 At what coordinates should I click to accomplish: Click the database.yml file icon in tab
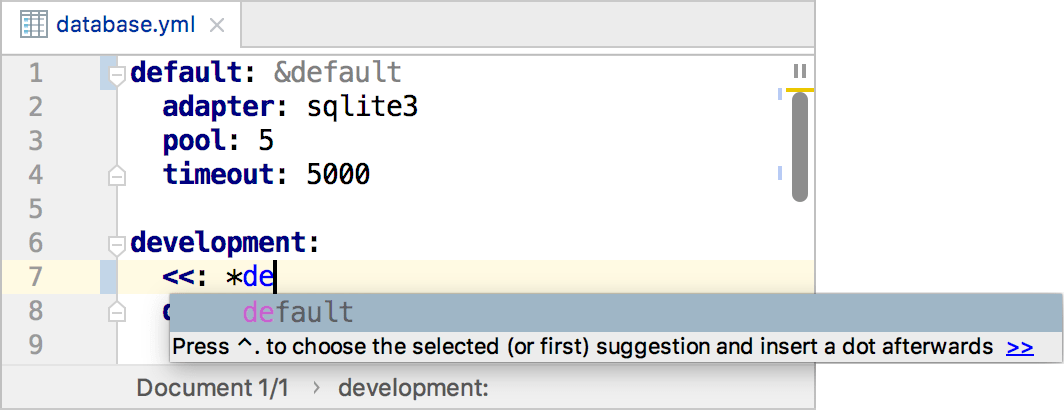click(x=34, y=24)
